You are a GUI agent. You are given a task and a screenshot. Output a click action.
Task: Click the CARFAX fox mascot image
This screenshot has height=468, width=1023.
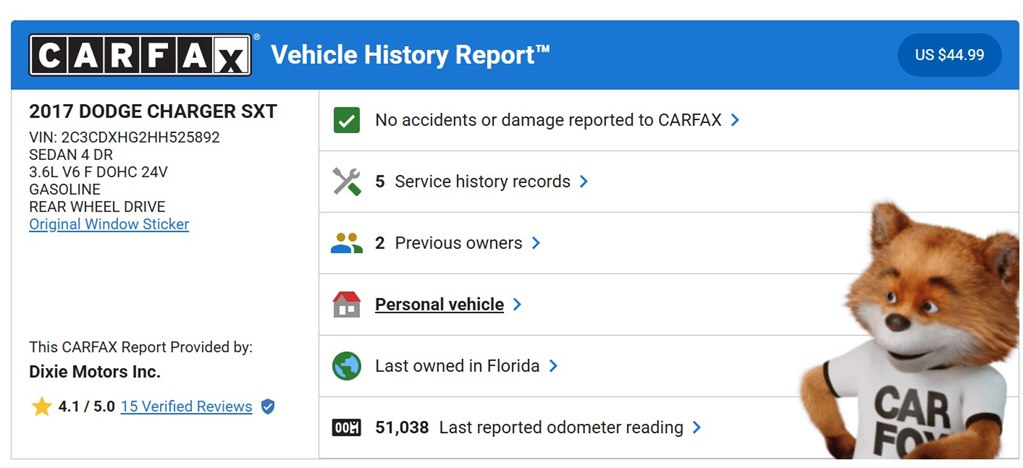(x=911, y=332)
